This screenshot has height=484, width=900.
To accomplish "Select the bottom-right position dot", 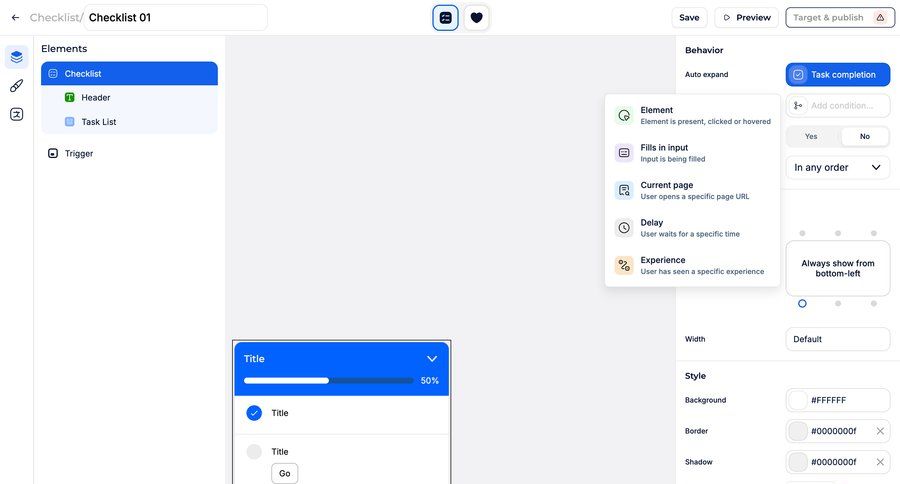I will coord(874,303).
